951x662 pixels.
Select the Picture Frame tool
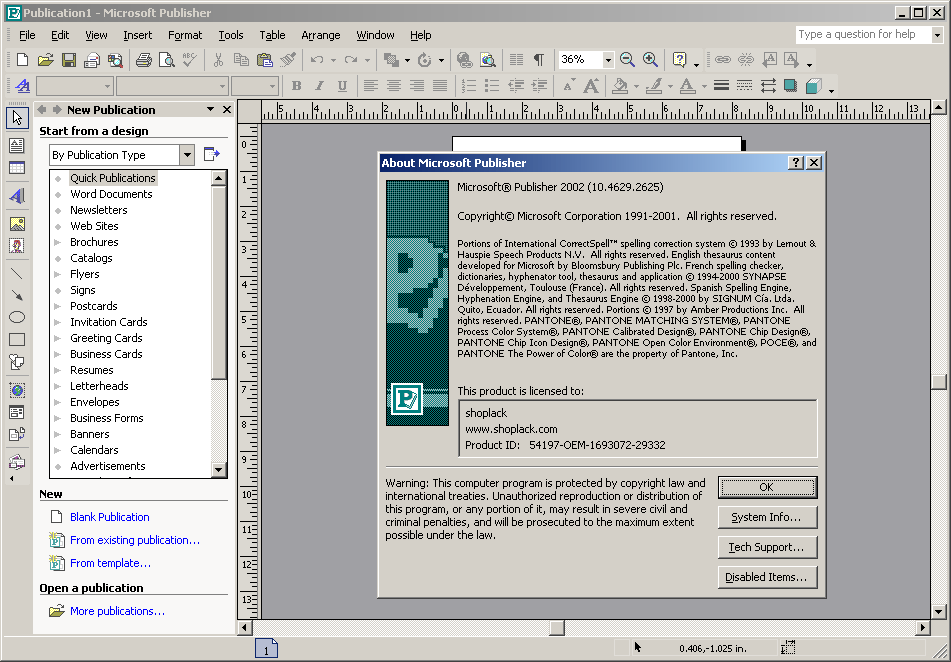[x=17, y=224]
